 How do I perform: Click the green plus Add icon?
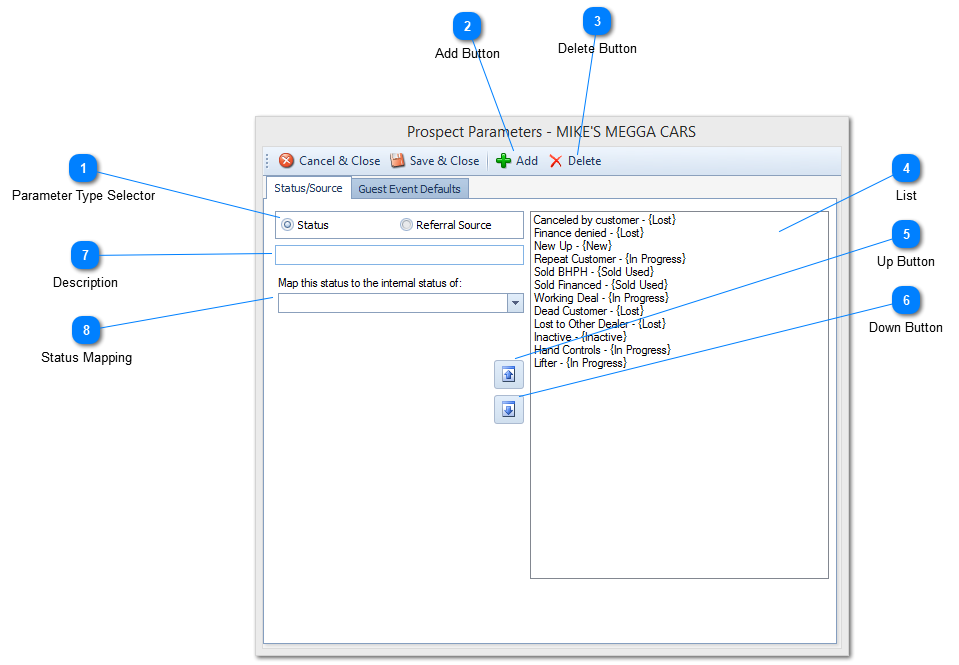point(503,161)
